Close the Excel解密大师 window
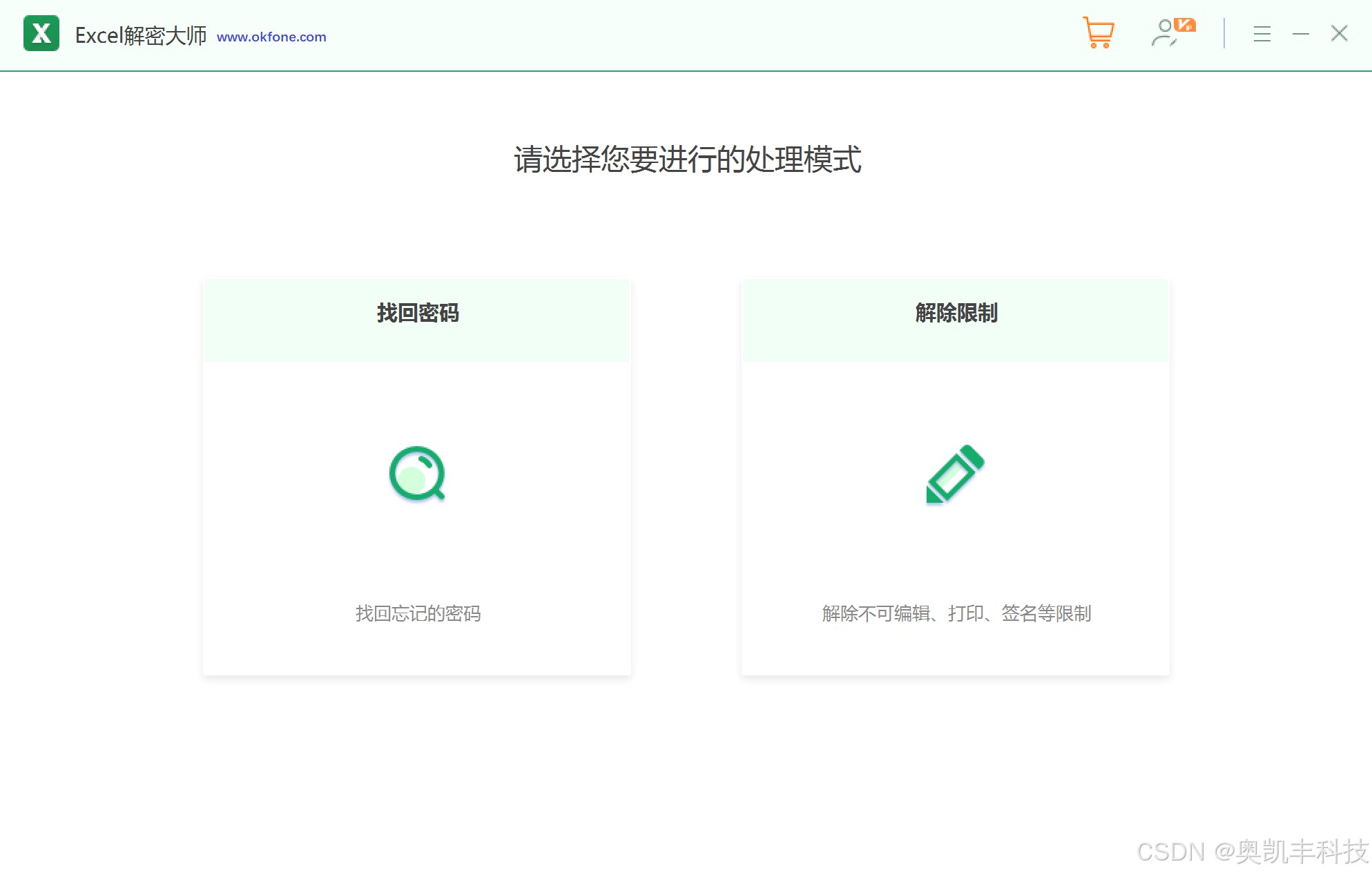The width and height of the screenshot is (1372, 875). pos(1339,33)
